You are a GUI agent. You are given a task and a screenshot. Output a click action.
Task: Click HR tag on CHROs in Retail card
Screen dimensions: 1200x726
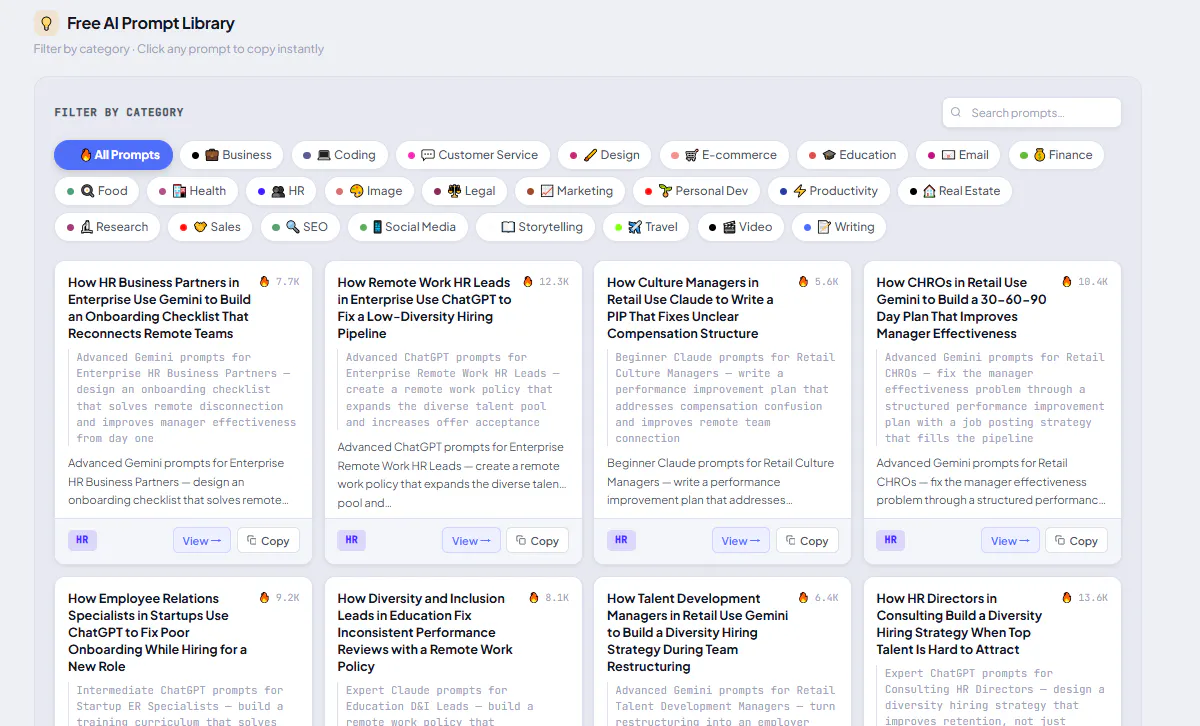pyautogui.click(x=890, y=540)
